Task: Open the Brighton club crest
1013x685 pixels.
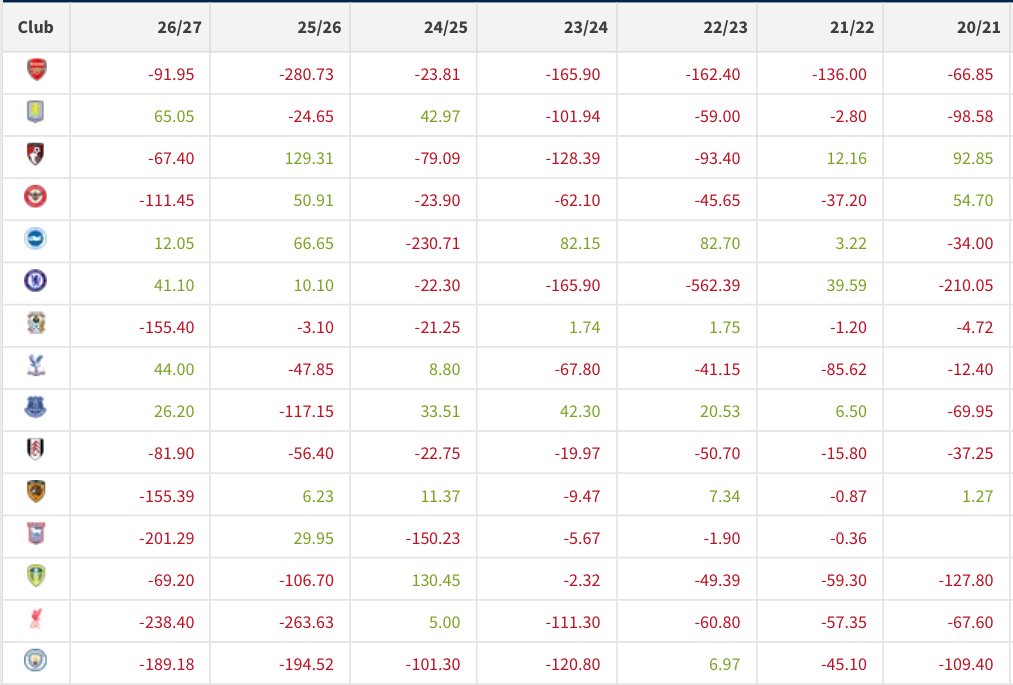Action: (x=36, y=238)
